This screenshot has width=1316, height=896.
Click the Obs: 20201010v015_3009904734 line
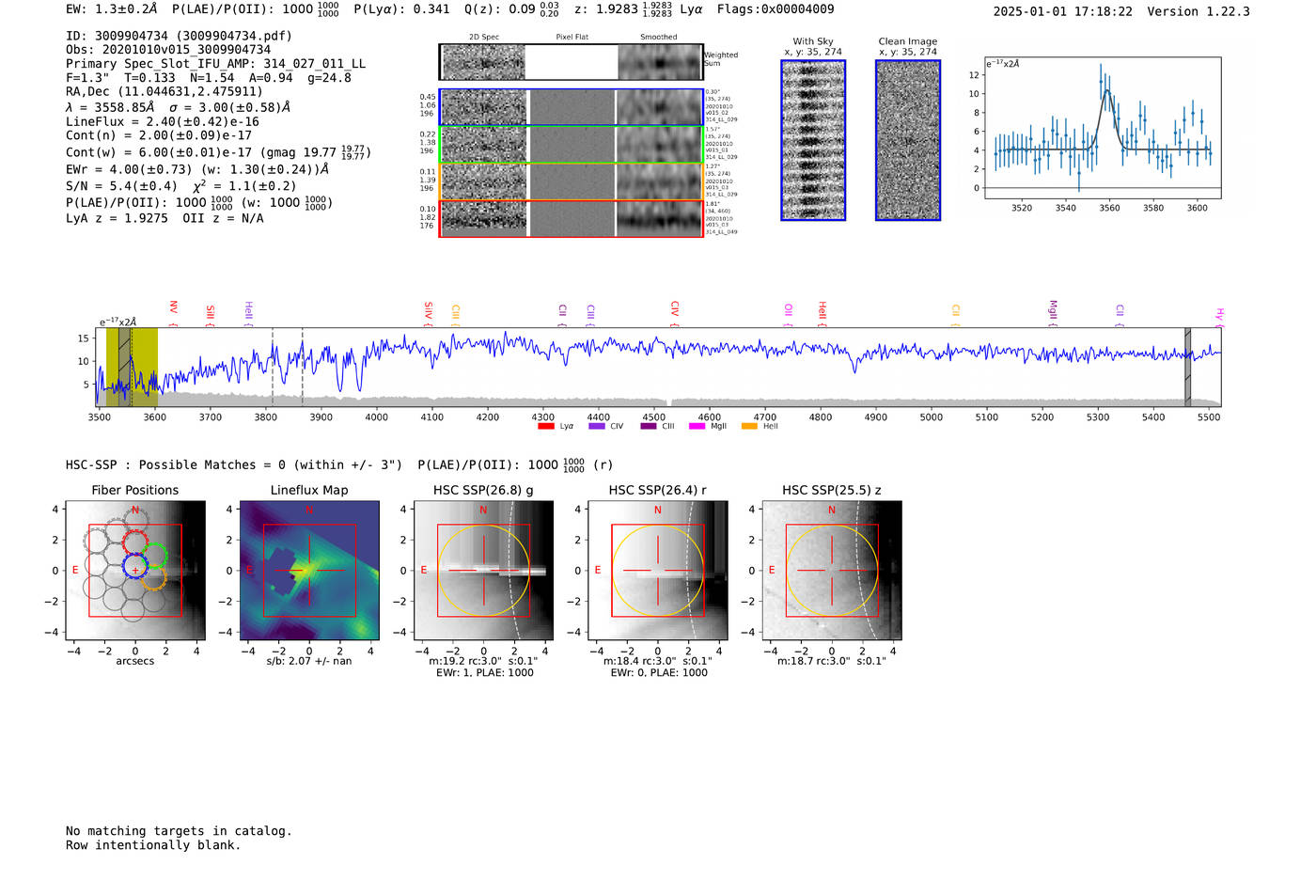(168, 50)
